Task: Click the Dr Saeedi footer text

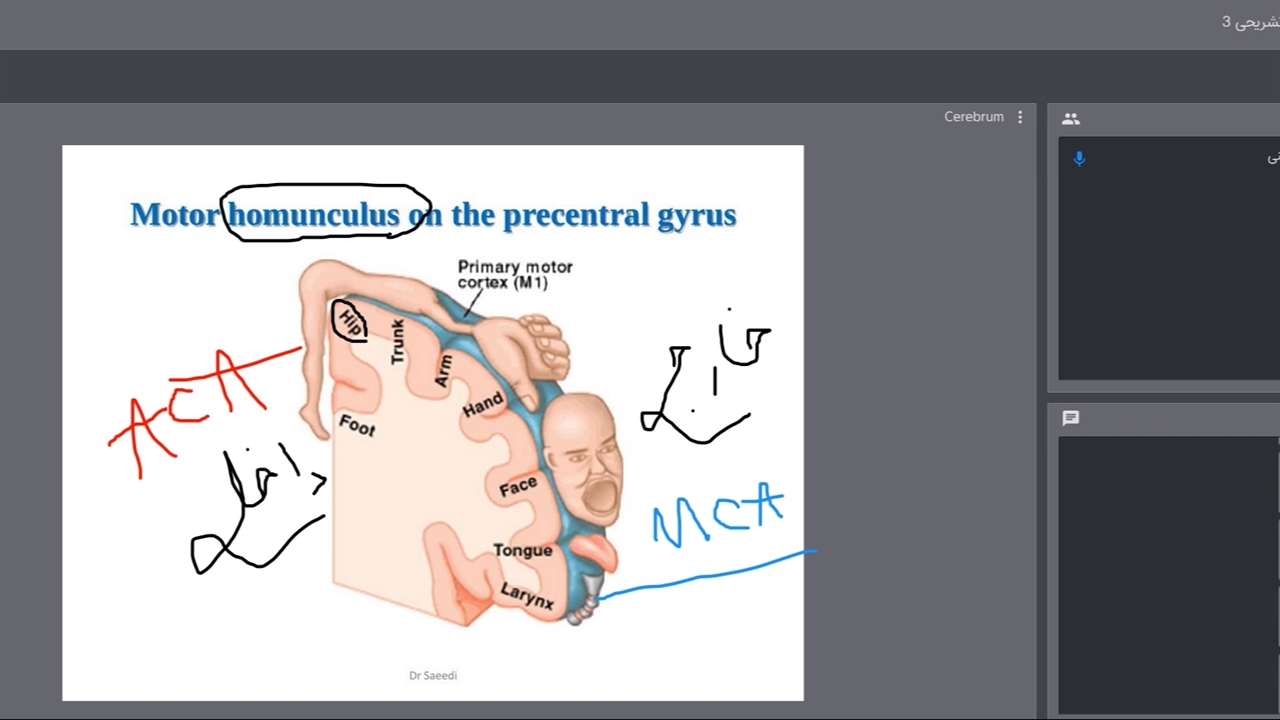Action: click(x=433, y=675)
